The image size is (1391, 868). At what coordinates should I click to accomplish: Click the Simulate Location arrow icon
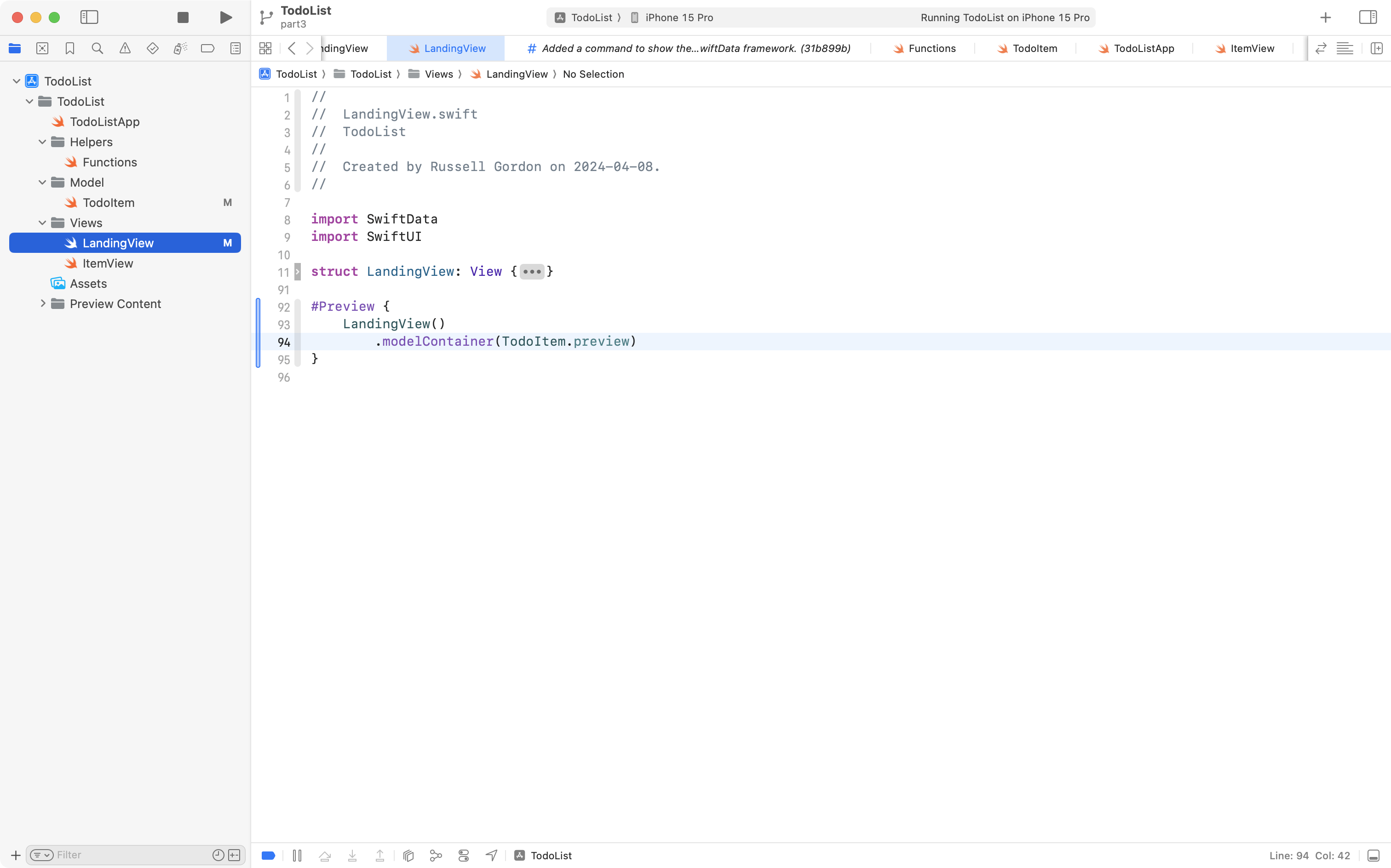[x=491, y=856]
